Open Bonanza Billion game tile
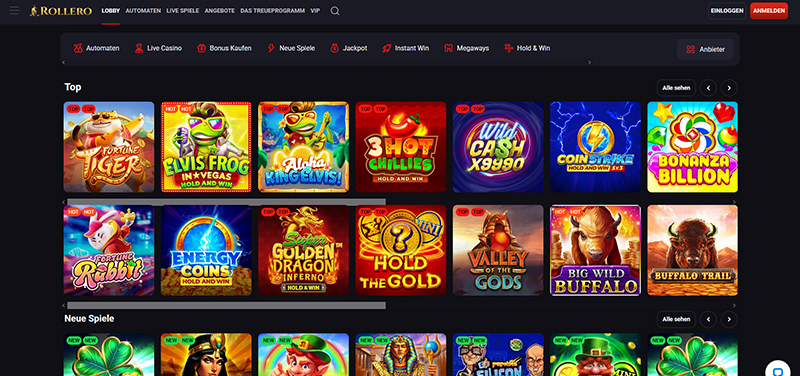The width and height of the screenshot is (800, 376). point(692,147)
